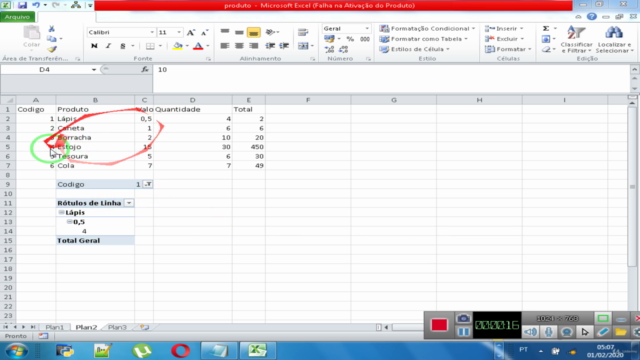Increase font size with the larger A

tap(191, 33)
